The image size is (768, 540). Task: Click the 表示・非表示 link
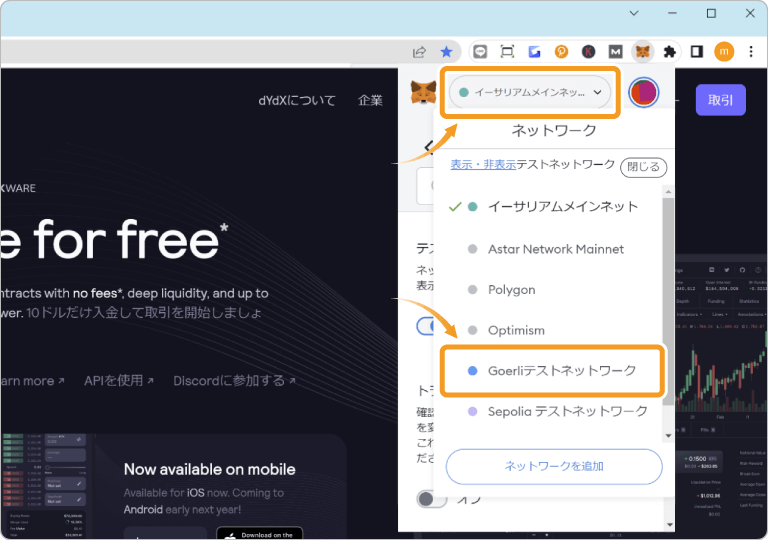click(x=483, y=165)
